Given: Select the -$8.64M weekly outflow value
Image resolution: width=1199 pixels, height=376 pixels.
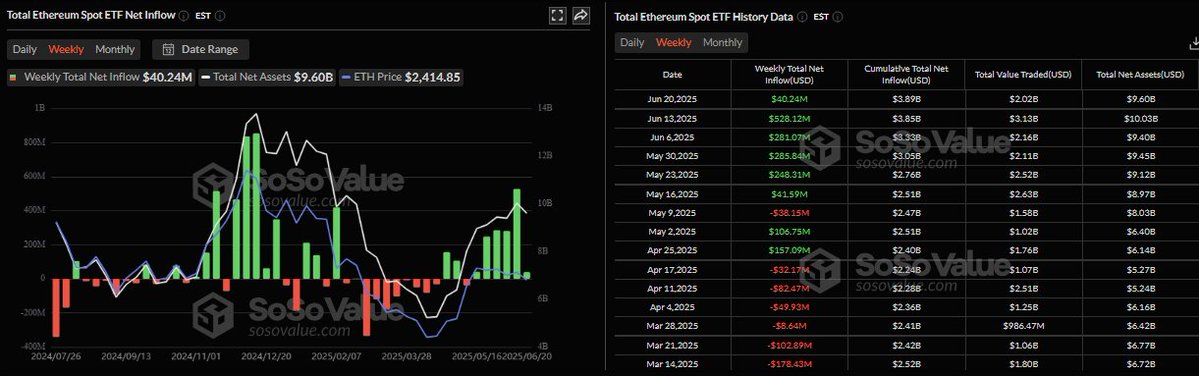Looking at the screenshot, I should click(789, 326).
